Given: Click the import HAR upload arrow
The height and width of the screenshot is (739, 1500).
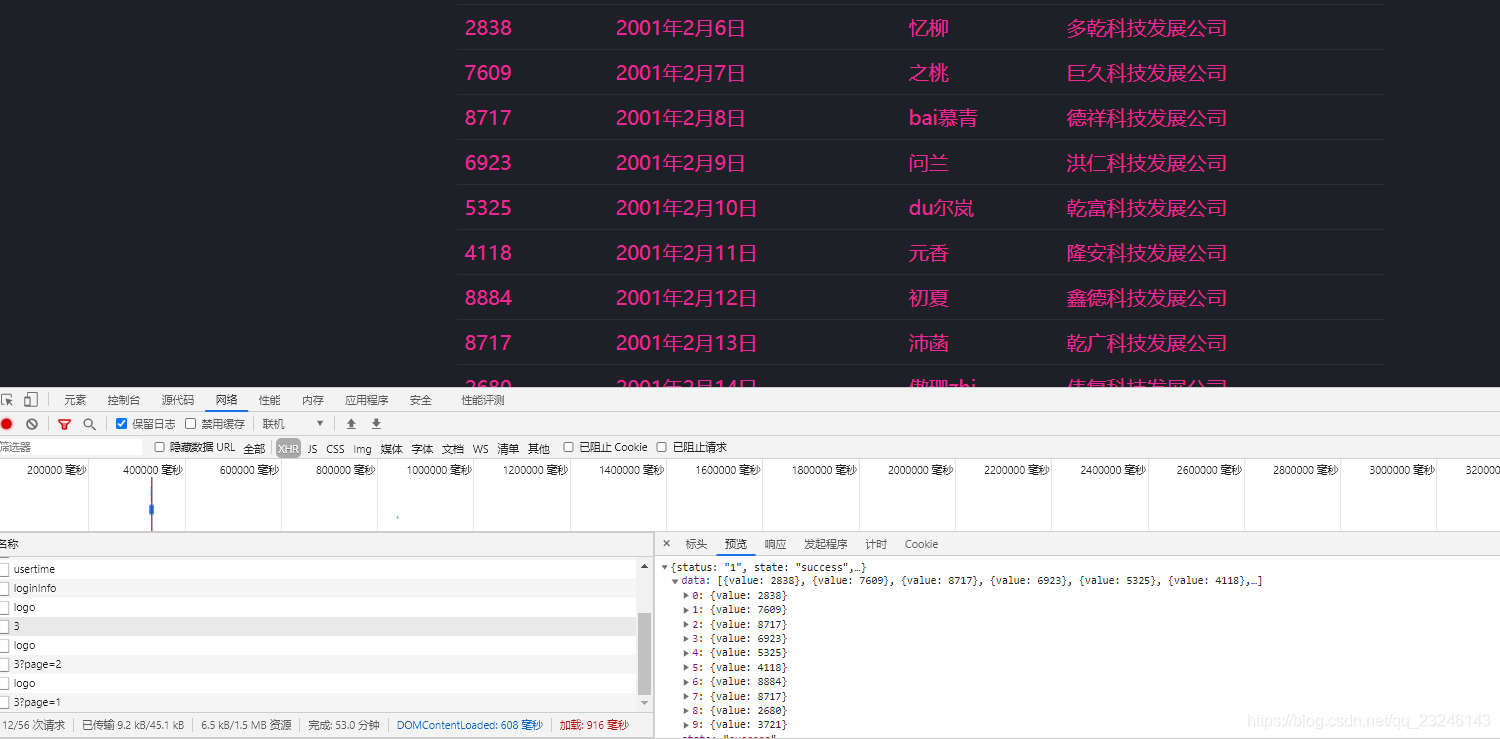Looking at the screenshot, I should coord(351,424).
